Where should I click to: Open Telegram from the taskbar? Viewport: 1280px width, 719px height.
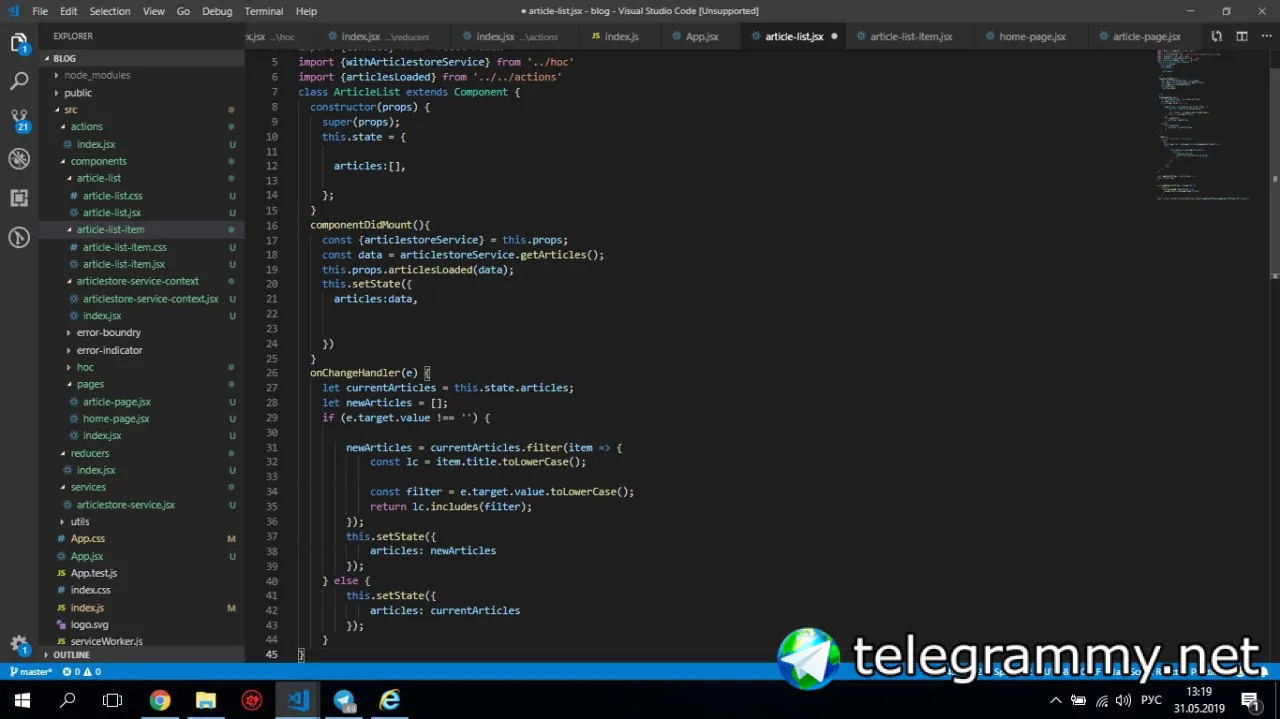coord(344,700)
